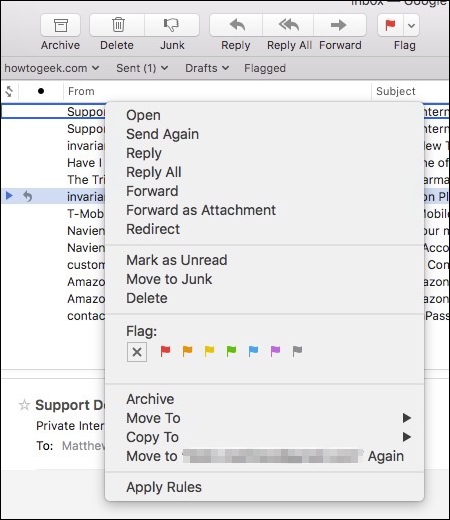Click the Archive toolbar icon
Viewport: 450px width, 520px height.
tap(60, 25)
